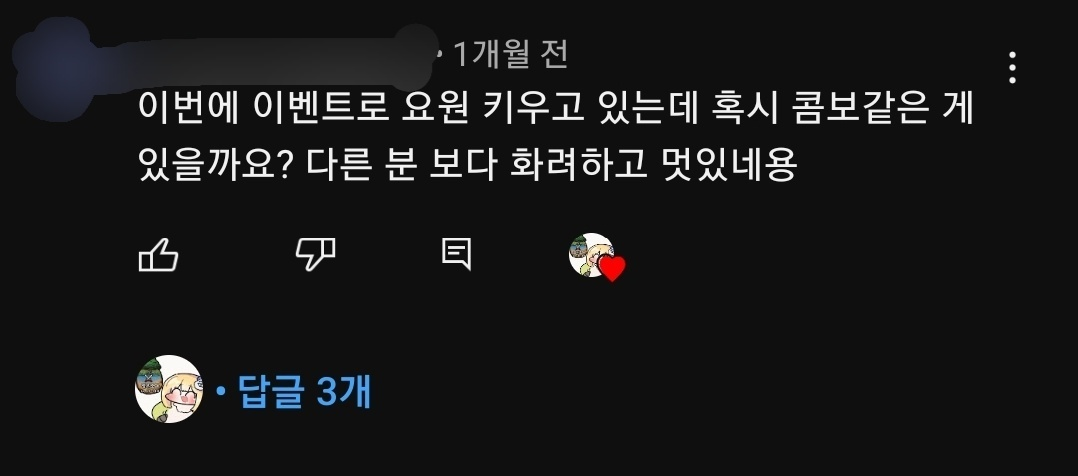This screenshot has height=476, width=1078.
Task: Select the comment line starting with 있을까요?
Action: (468, 164)
